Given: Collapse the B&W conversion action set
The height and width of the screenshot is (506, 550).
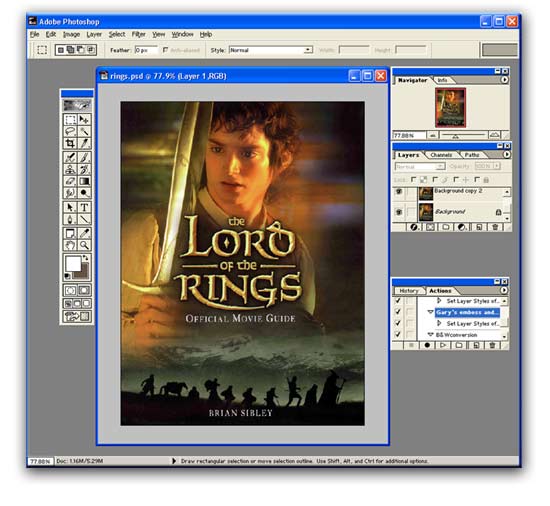Looking at the screenshot, I should coord(430,335).
